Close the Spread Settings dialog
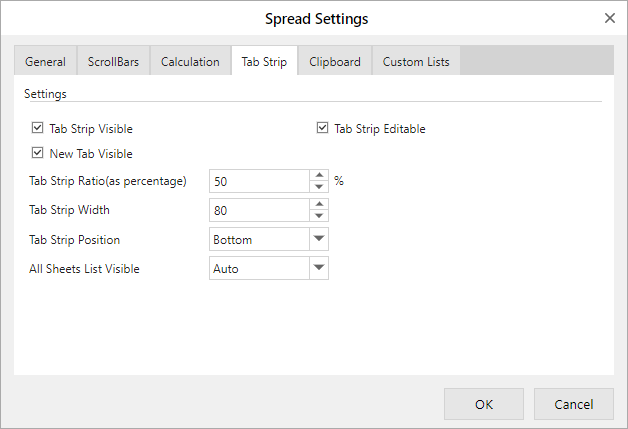628x429 pixels. click(610, 18)
